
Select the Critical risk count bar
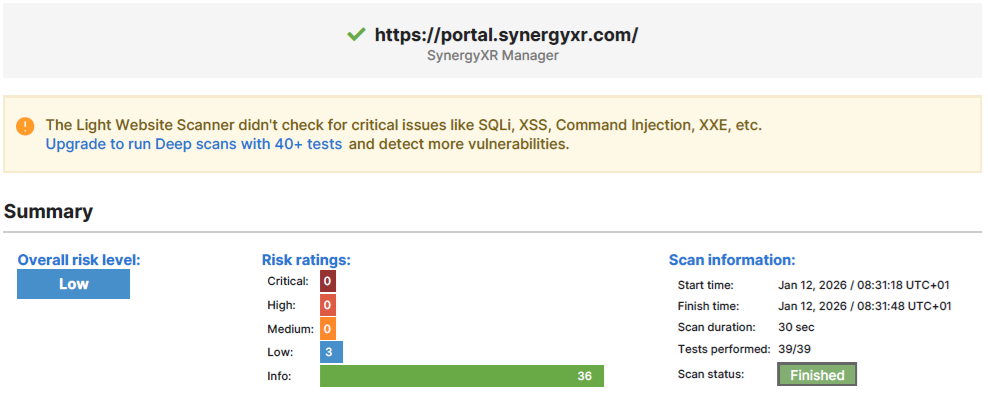click(327, 282)
